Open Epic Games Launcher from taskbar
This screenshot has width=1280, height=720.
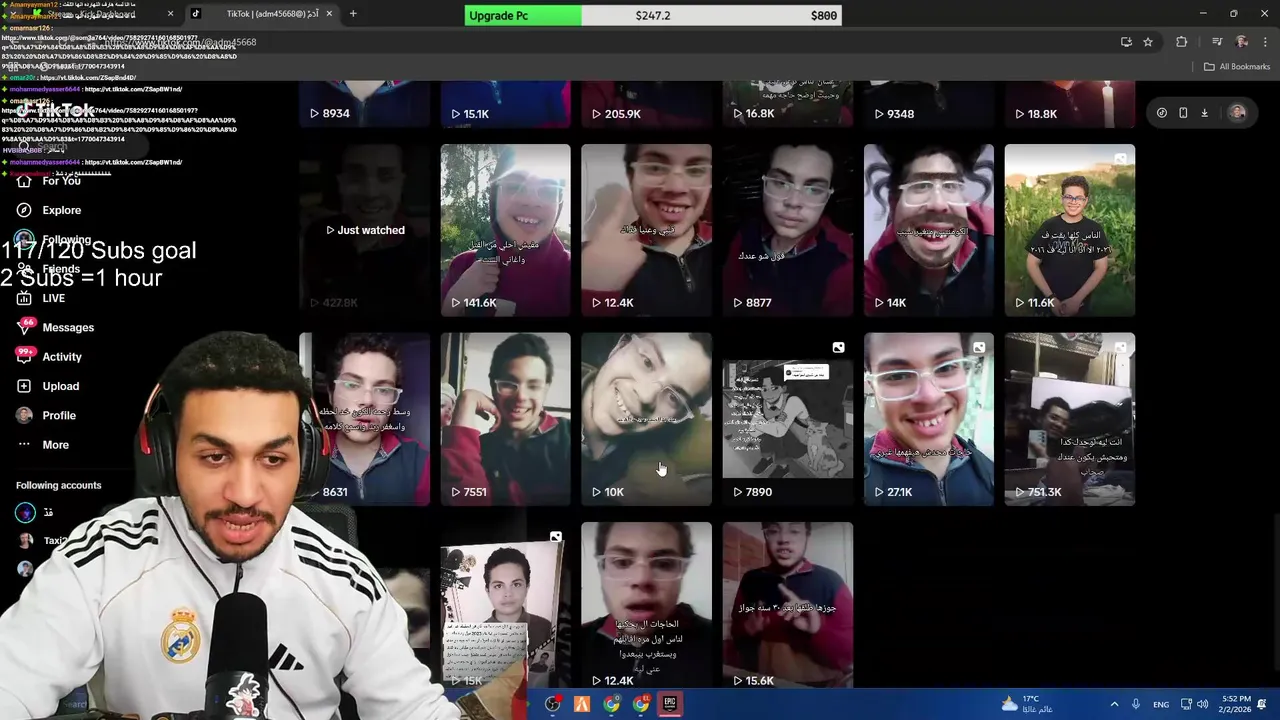coord(670,704)
